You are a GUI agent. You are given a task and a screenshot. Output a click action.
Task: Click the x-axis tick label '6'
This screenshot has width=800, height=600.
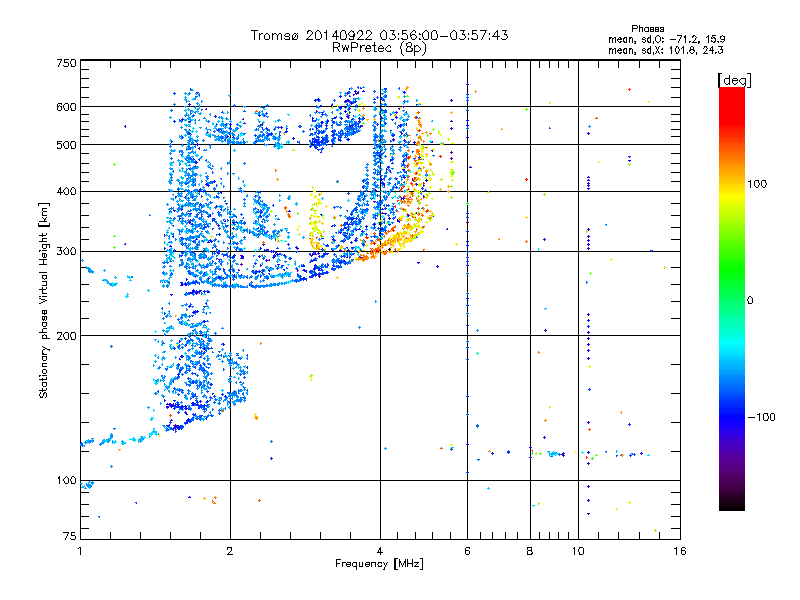467,551
